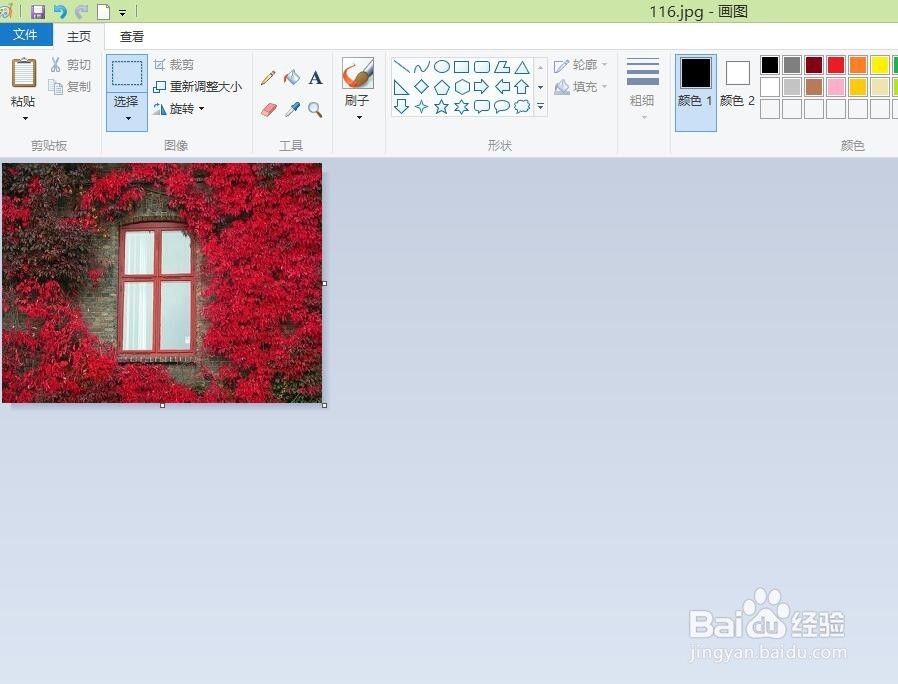Image resolution: width=898 pixels, height=684 pixels.
Task: Click the red ivy window image canvas
Action: click(x=162, y=283)
